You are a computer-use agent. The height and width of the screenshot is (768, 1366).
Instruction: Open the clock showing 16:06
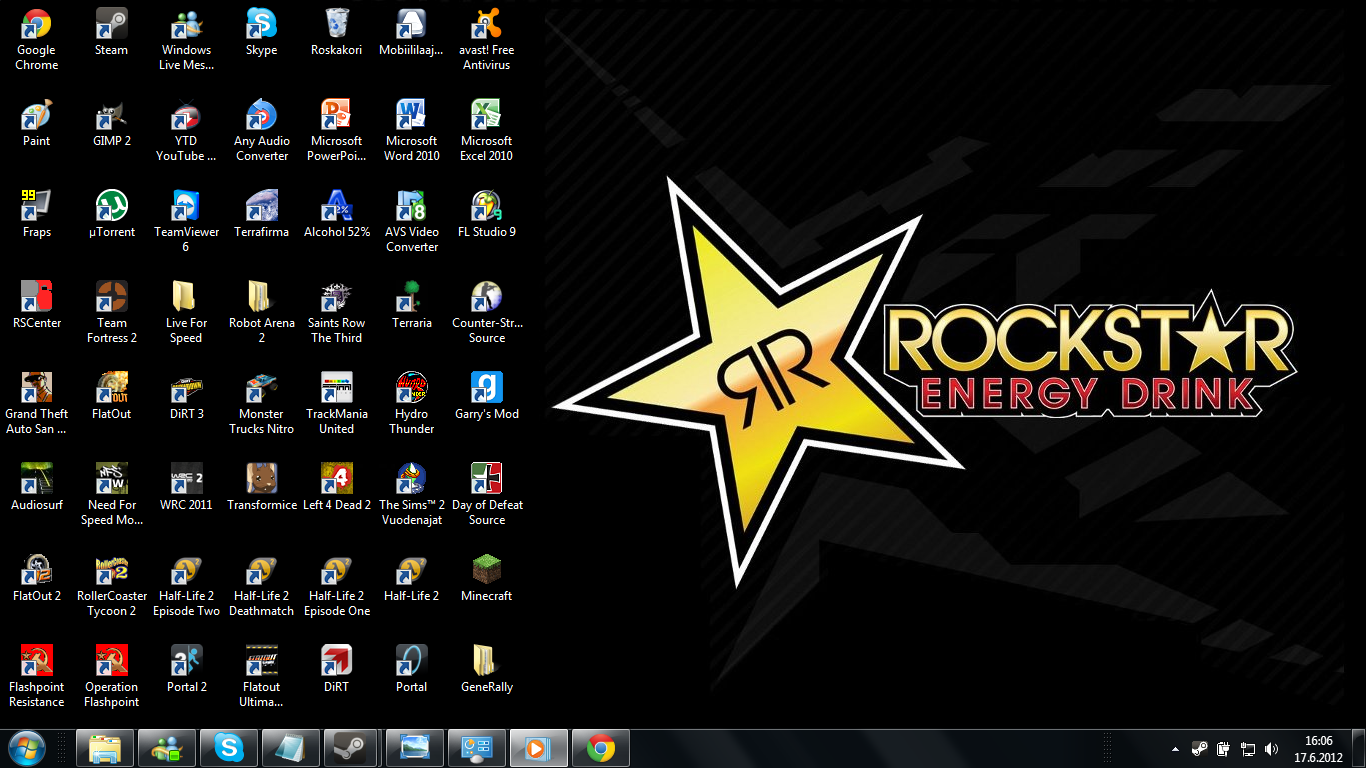[1319, 749]
